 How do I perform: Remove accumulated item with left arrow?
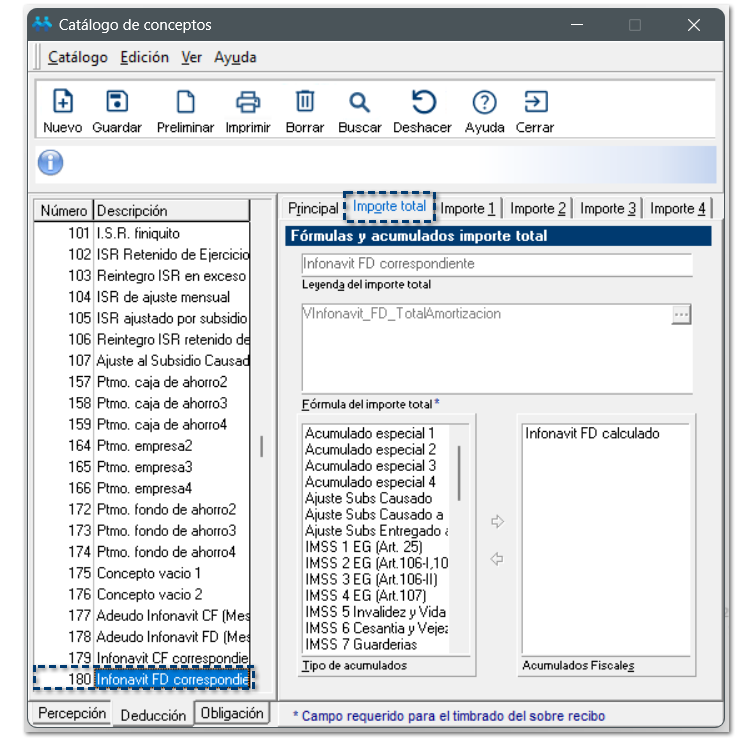pos(497,559)
